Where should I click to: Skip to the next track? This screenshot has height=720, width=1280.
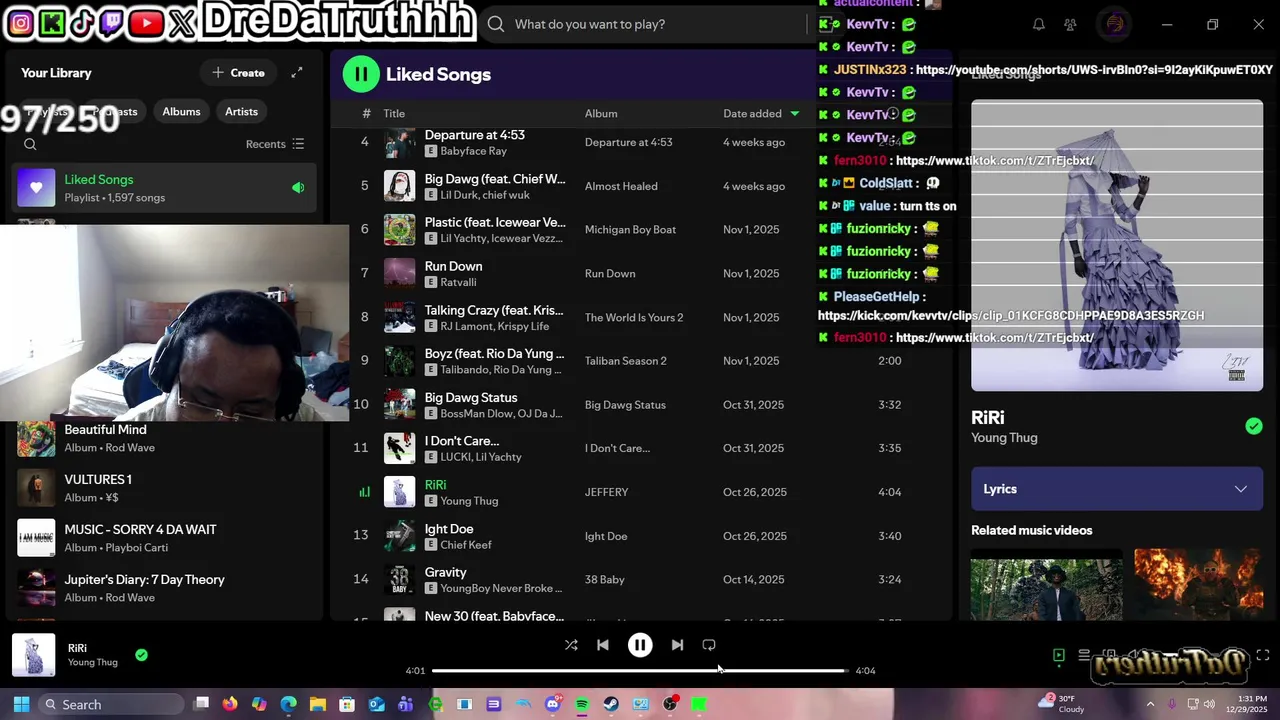tap(677, 645)
